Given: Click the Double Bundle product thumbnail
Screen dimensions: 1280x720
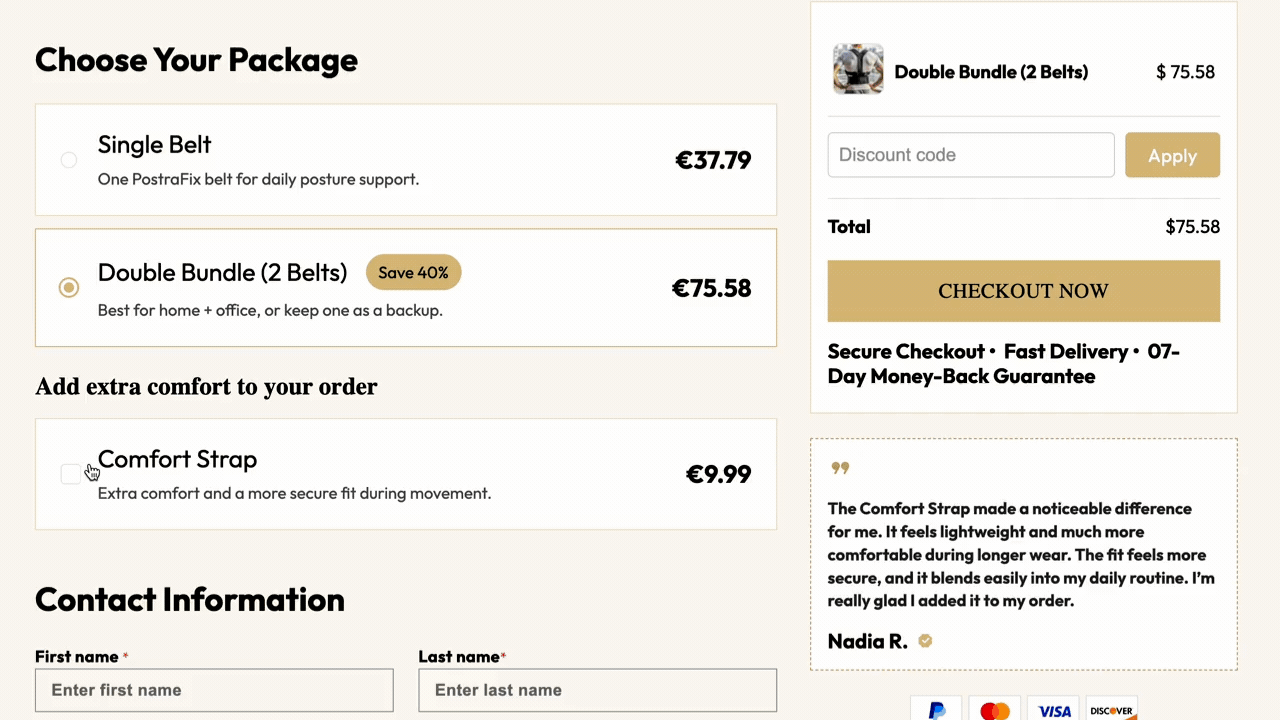Looking at the screenshot, I should 858,69.
